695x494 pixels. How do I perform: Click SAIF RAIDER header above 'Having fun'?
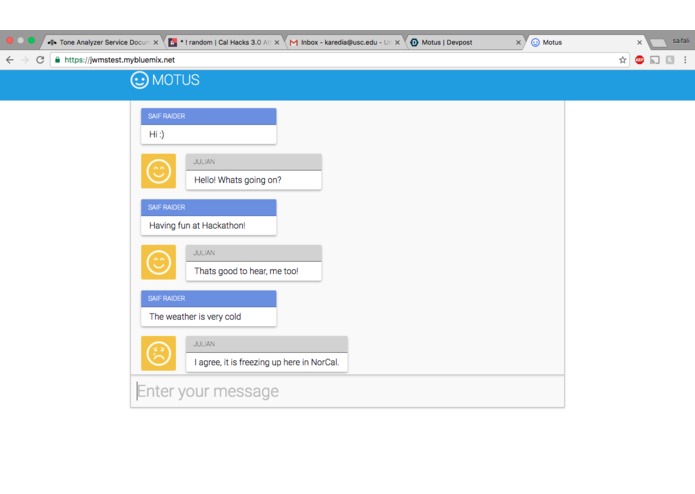tap(209, 207)
